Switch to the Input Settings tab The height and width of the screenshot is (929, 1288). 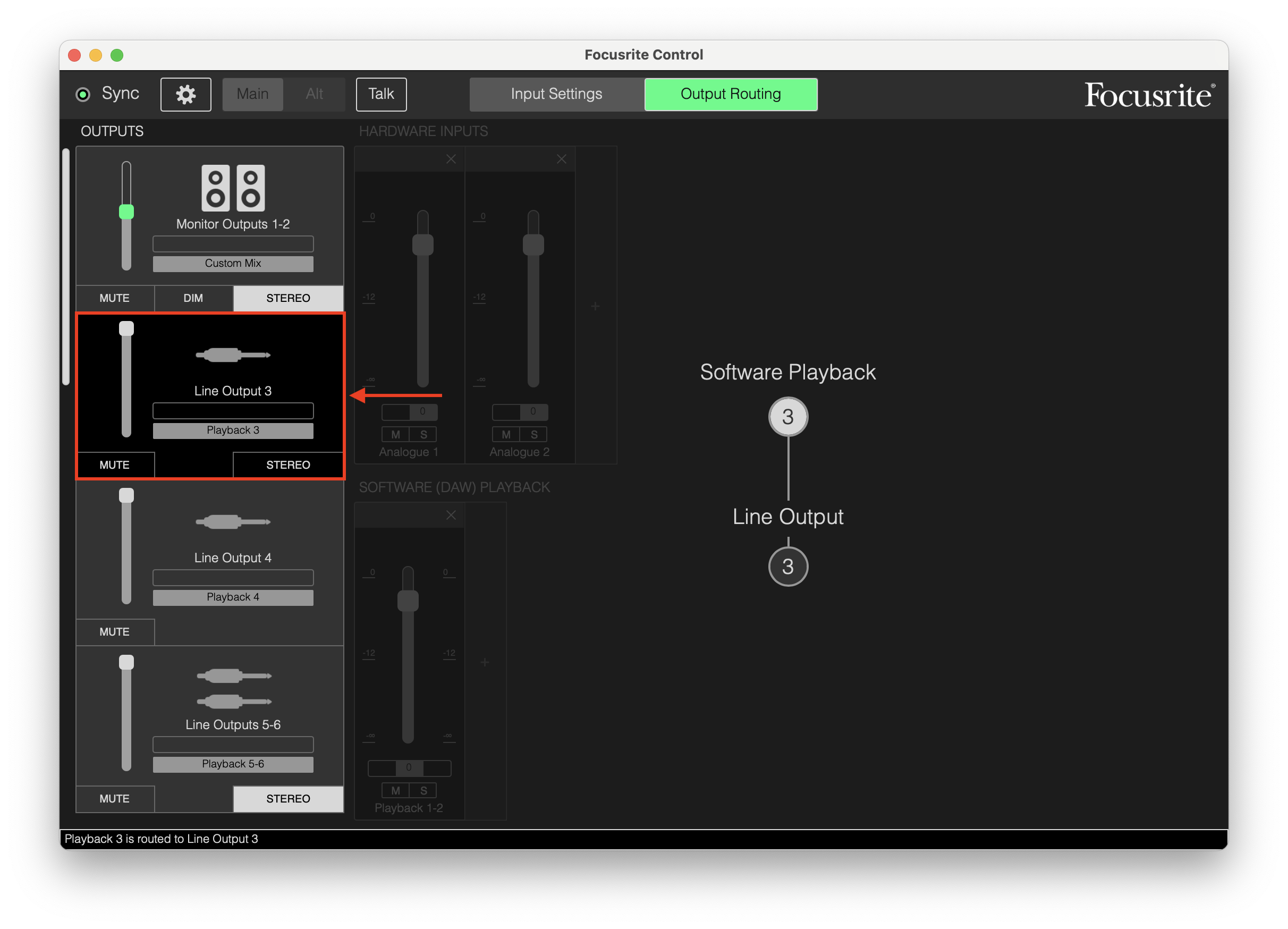556,94
